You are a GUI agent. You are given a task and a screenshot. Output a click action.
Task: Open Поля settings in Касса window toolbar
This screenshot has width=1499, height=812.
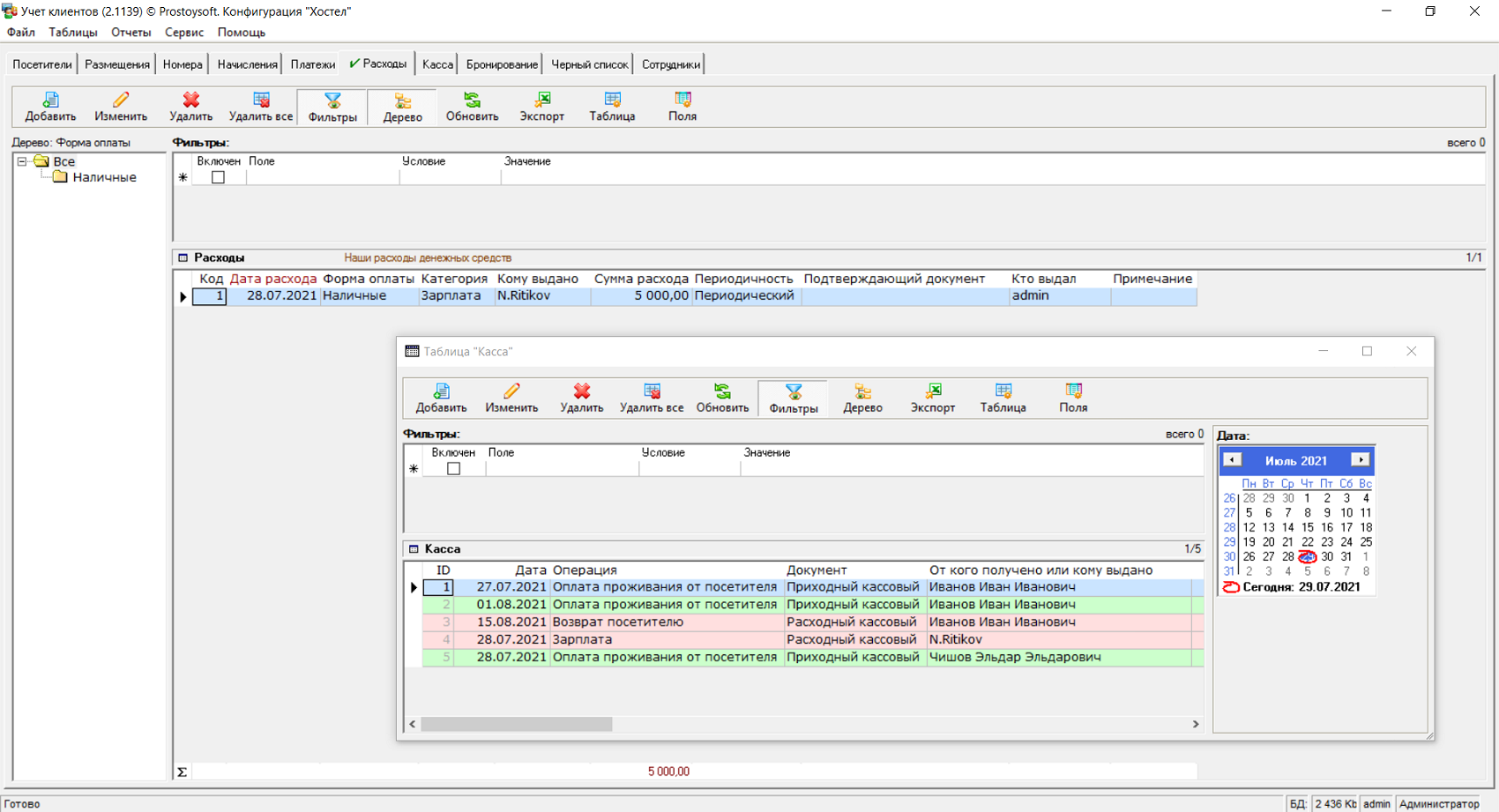[x=1073, y=398]
